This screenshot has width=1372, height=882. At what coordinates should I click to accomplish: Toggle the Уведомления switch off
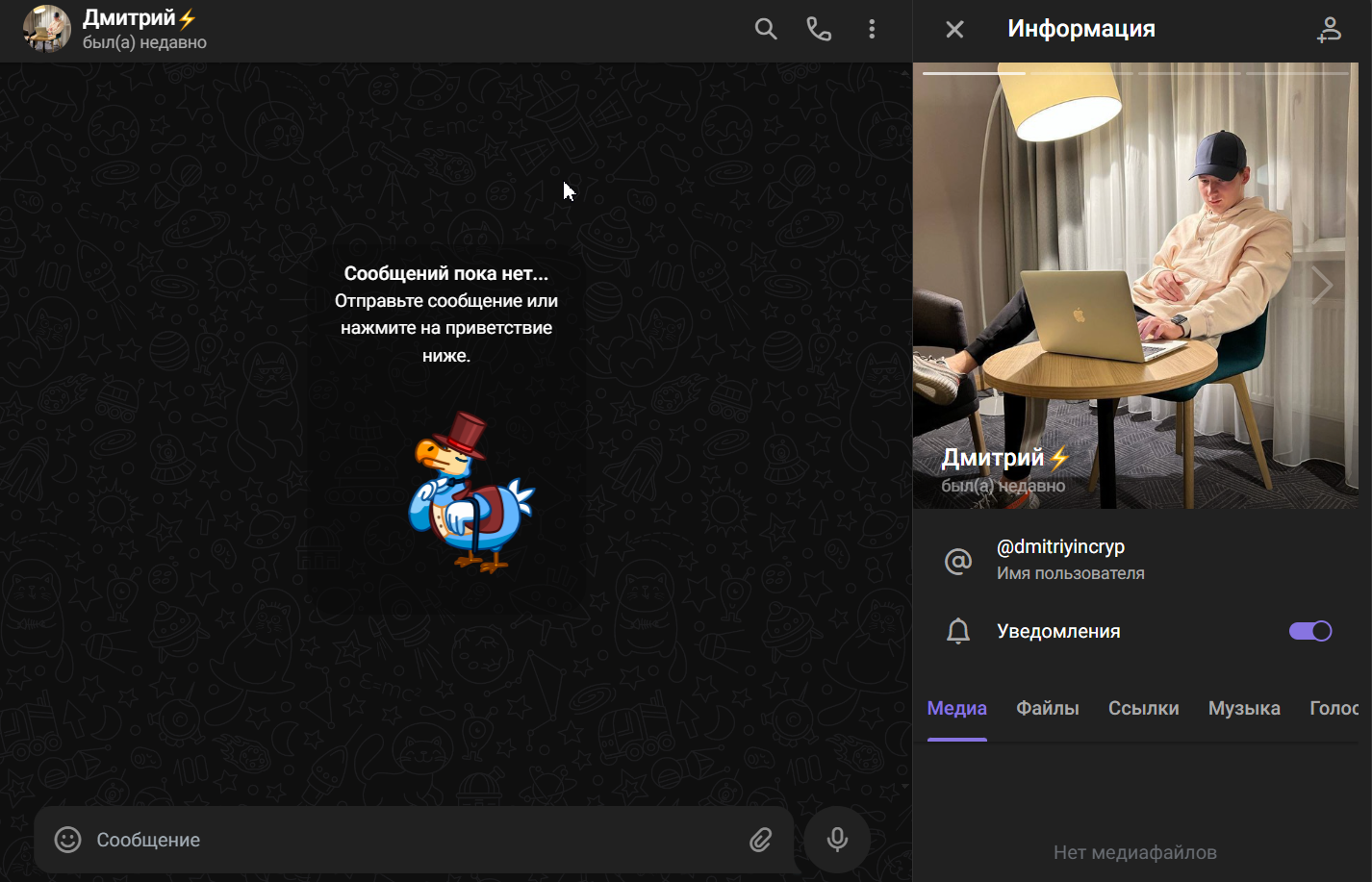coord(1309,631)
